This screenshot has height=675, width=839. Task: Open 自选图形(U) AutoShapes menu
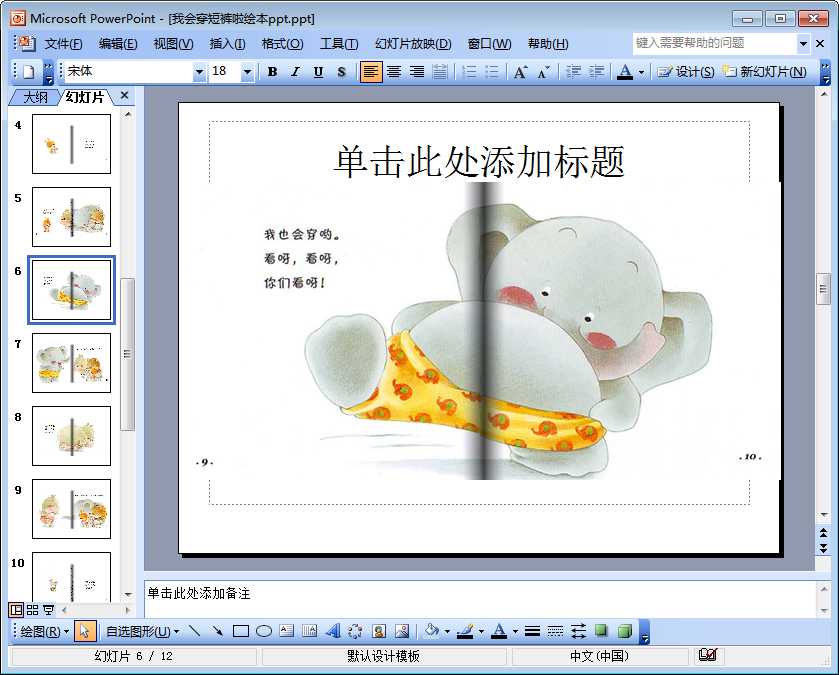142,632
